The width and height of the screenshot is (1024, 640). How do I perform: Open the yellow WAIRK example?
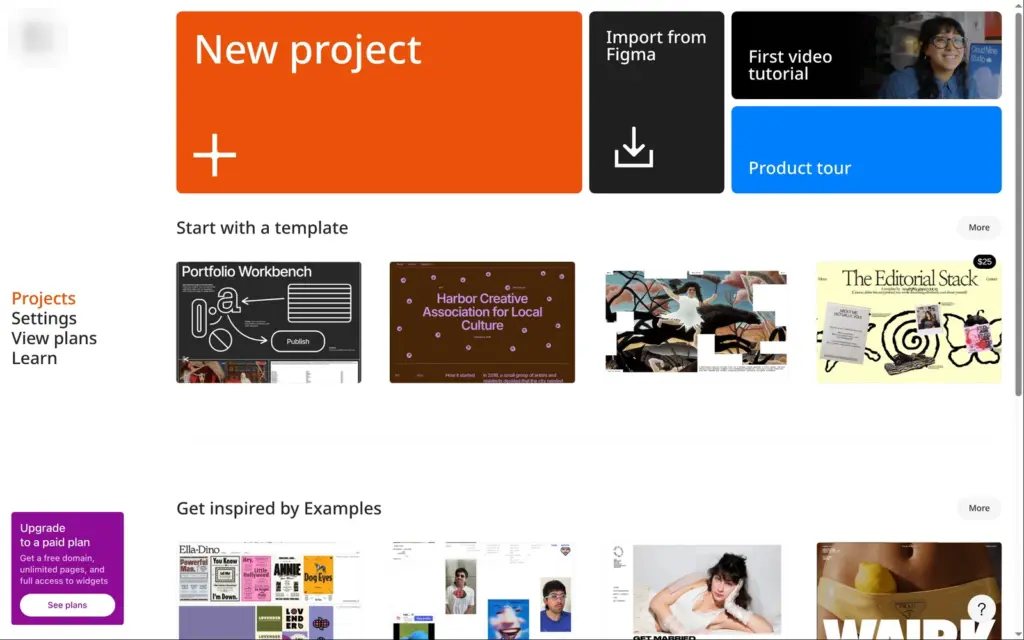908,590
